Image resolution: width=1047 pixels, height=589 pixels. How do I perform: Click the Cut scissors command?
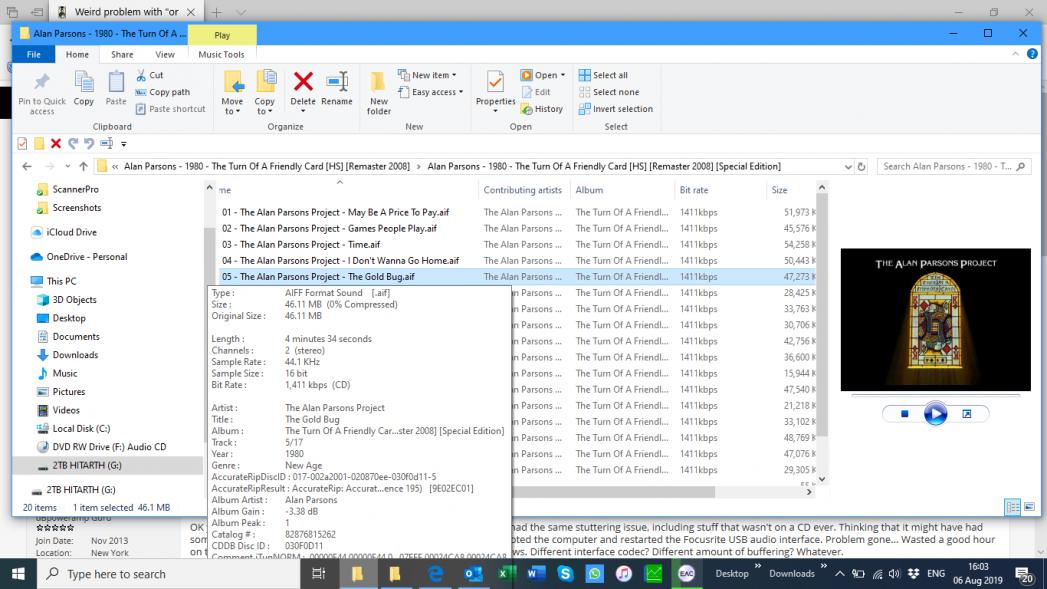click(x=149, y=75)
